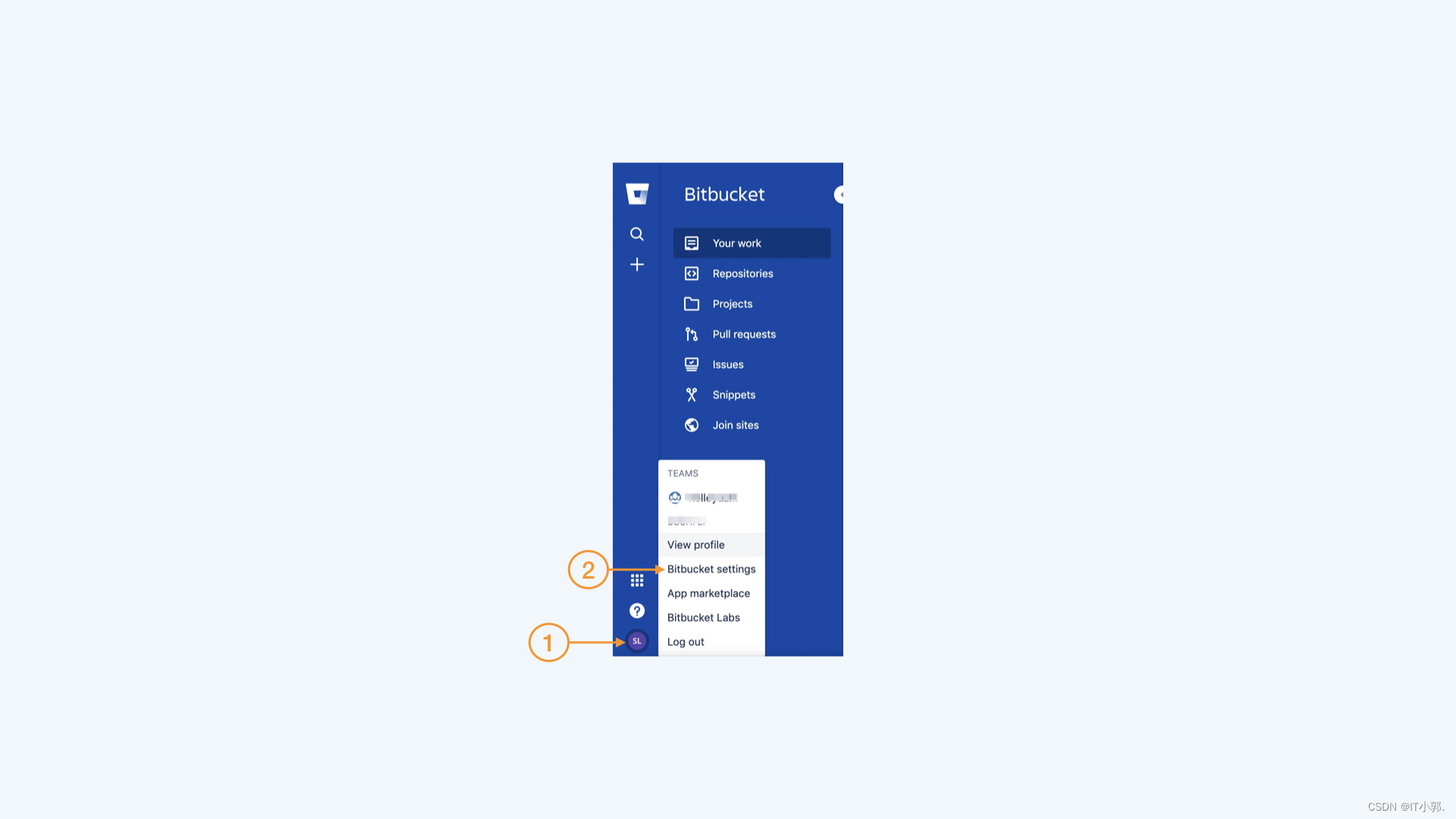
Task: Expand the user avatar menu
Action: 636,640
